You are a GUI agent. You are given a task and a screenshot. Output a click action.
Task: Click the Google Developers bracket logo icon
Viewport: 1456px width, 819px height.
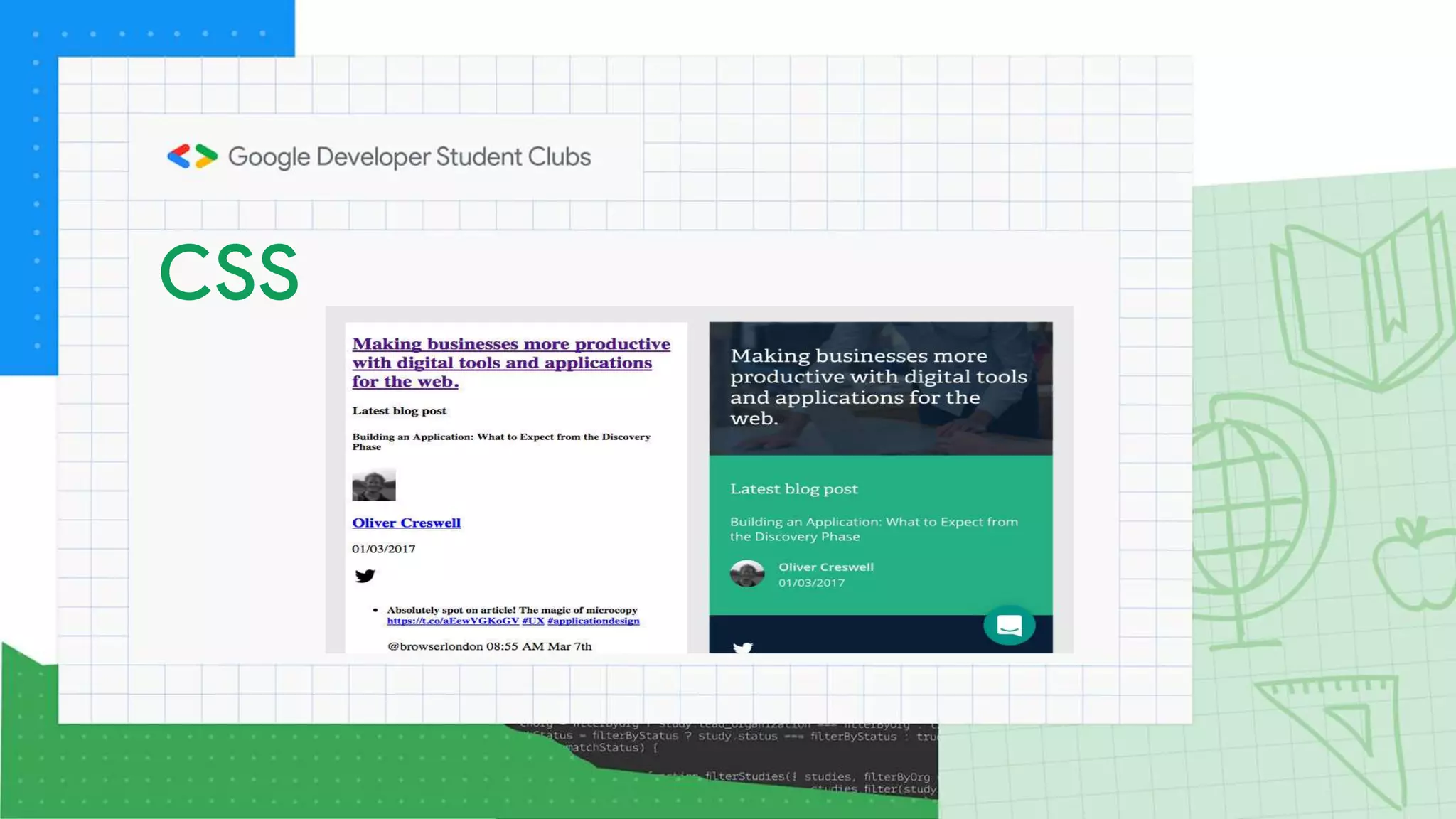[192, 156]
